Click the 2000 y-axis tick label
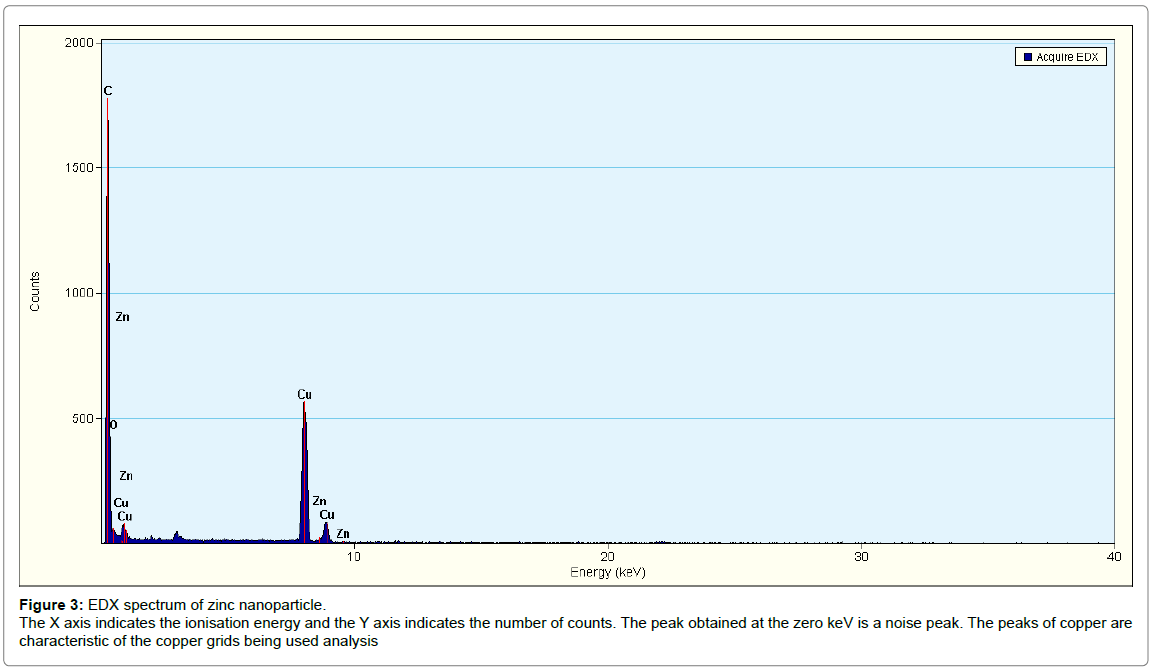The image size is (1157, 668). click(79, 43)
